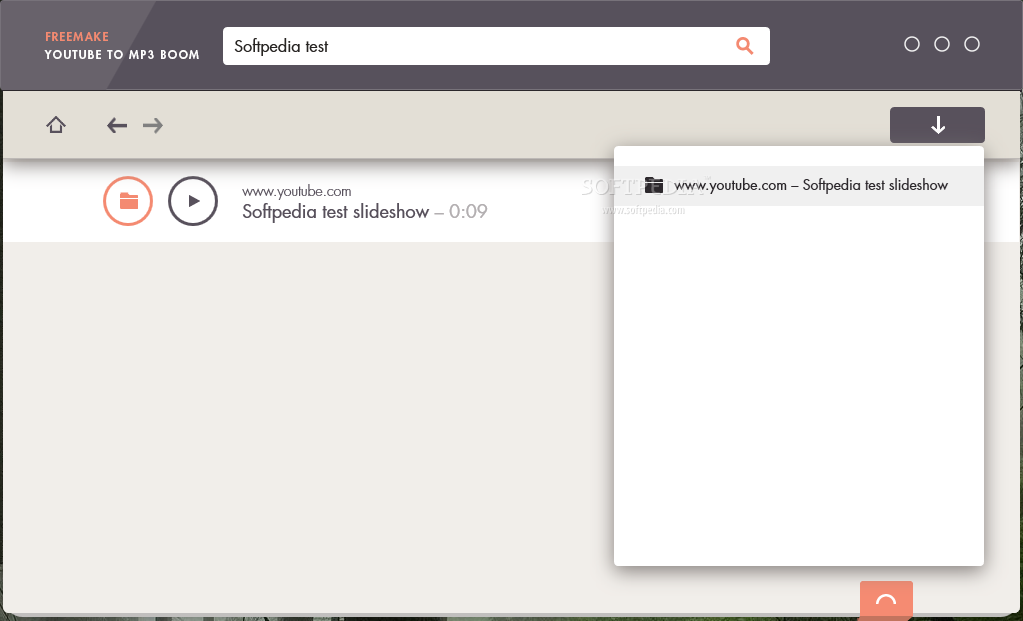Click the 0:09 track duration
1023x621 pixels.
click(468, 211)
